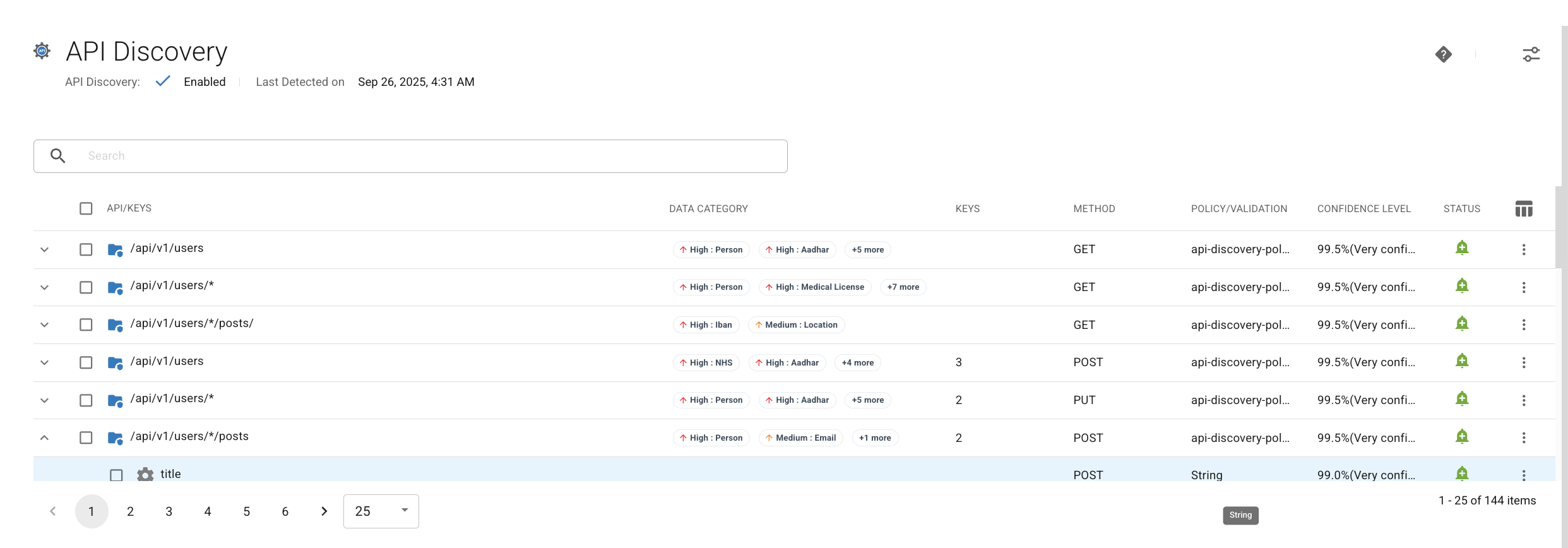Go to page 3 of results
This screenshot has width=1568, height=548.
point(169,511)
